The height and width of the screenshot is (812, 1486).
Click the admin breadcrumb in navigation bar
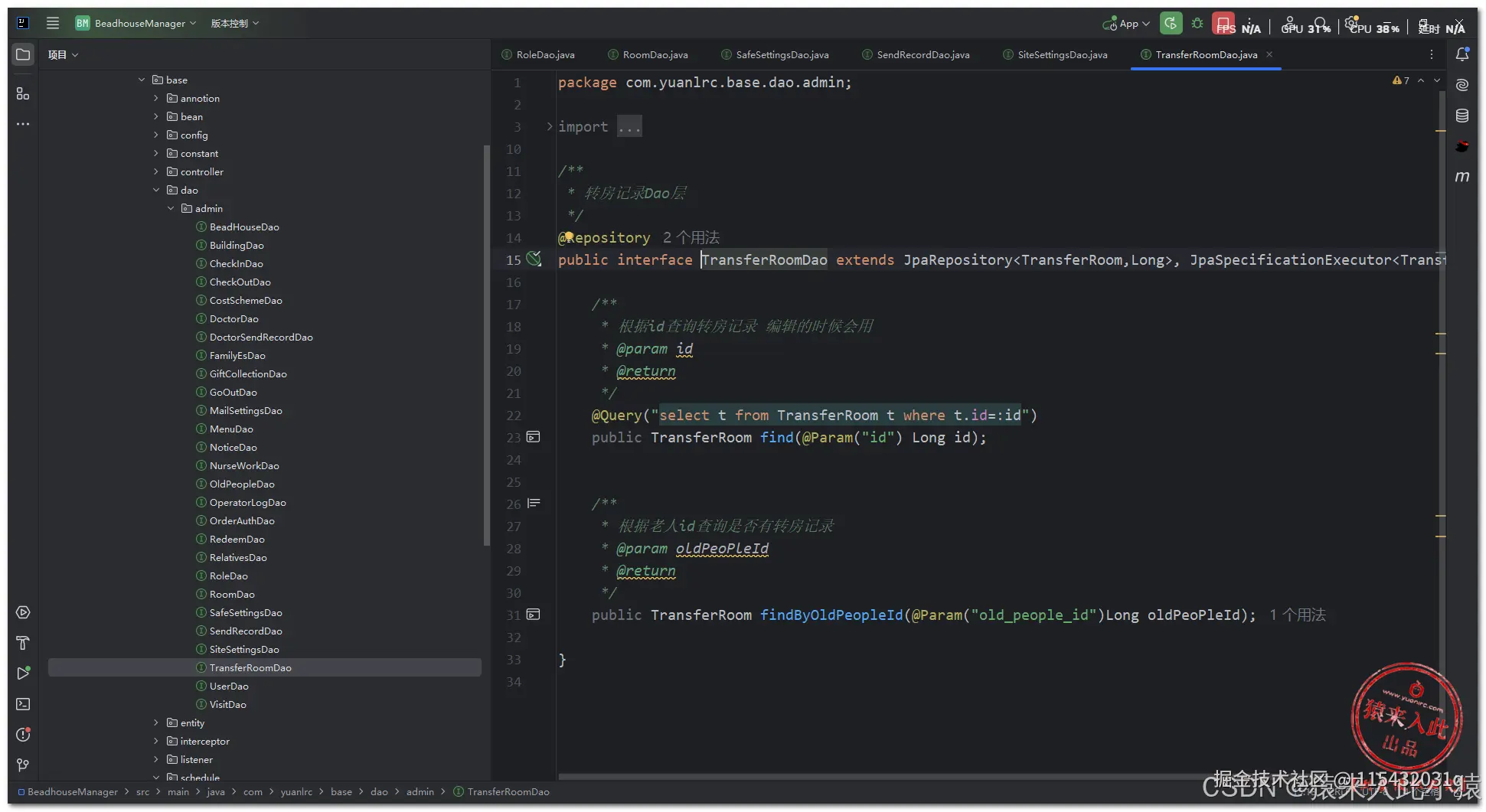click(x=420, y=792)
